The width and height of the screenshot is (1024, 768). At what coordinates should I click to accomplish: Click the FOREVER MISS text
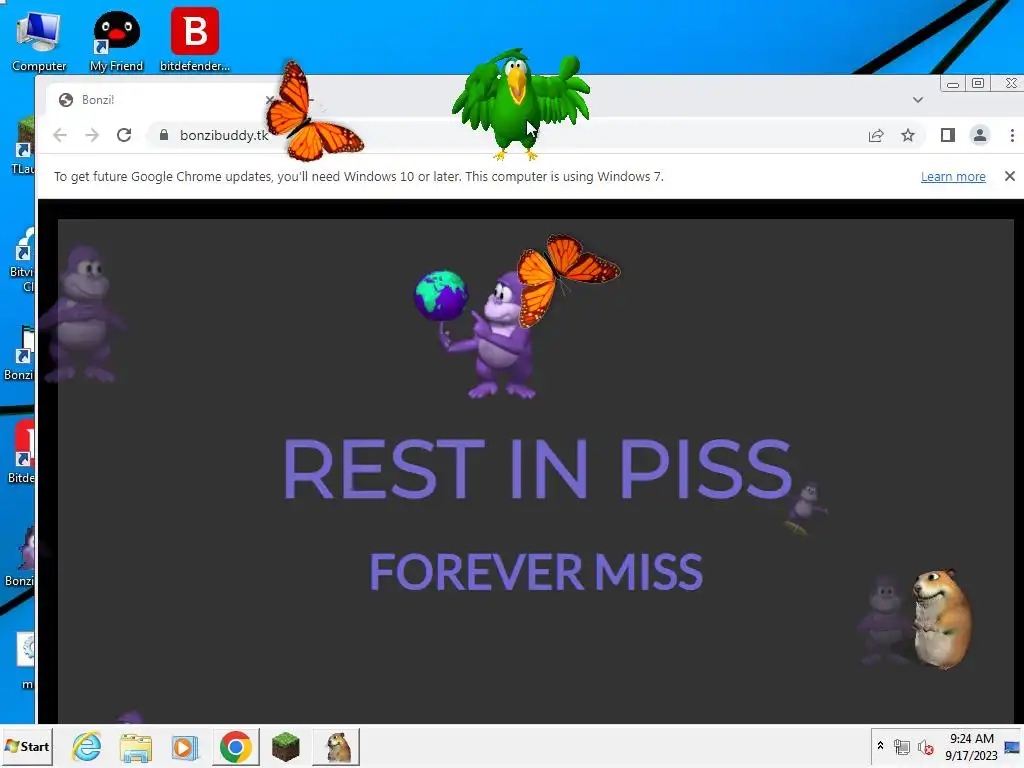[x=536, y=571]
